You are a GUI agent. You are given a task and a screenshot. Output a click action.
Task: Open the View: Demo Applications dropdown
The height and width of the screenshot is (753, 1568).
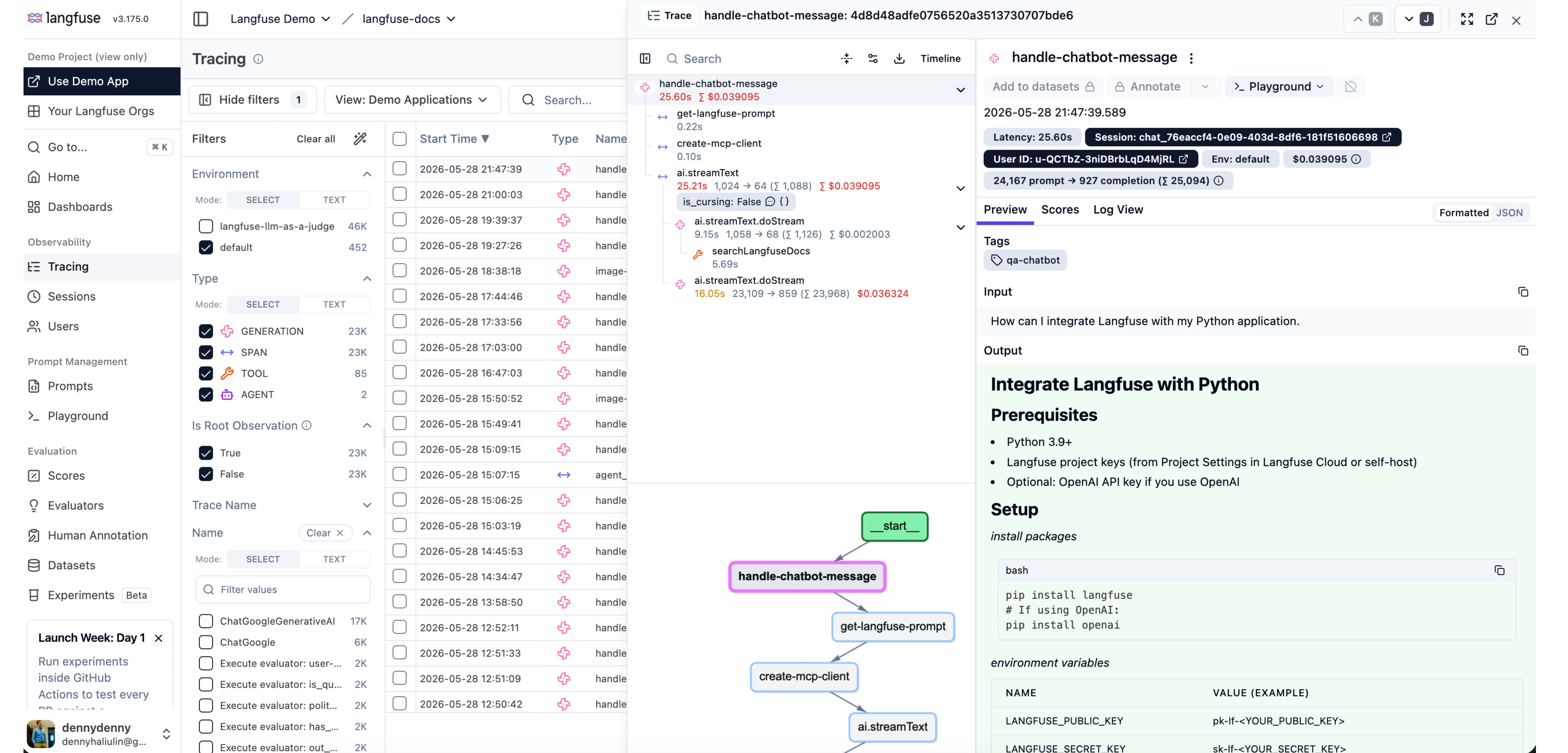point(412,100)
